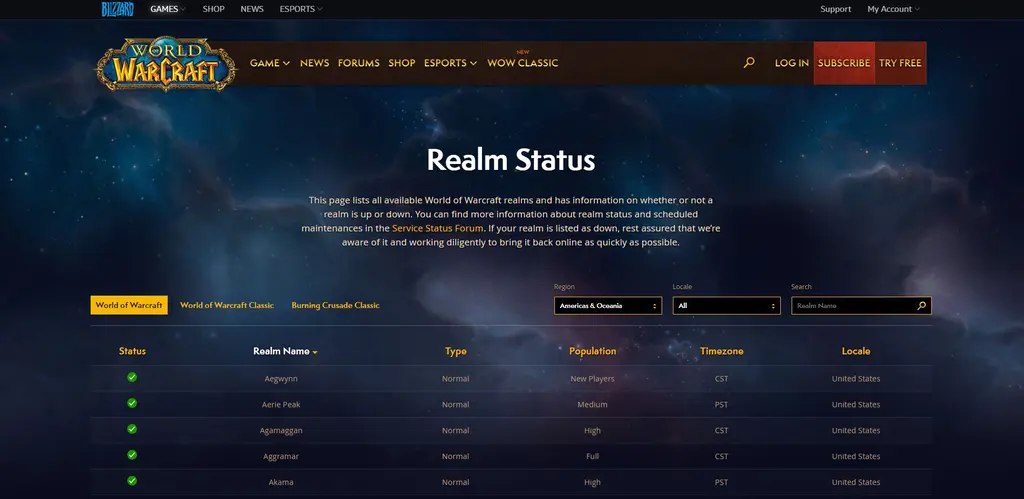
Task: Sort by the Locale column header
Action: [856, 351]
